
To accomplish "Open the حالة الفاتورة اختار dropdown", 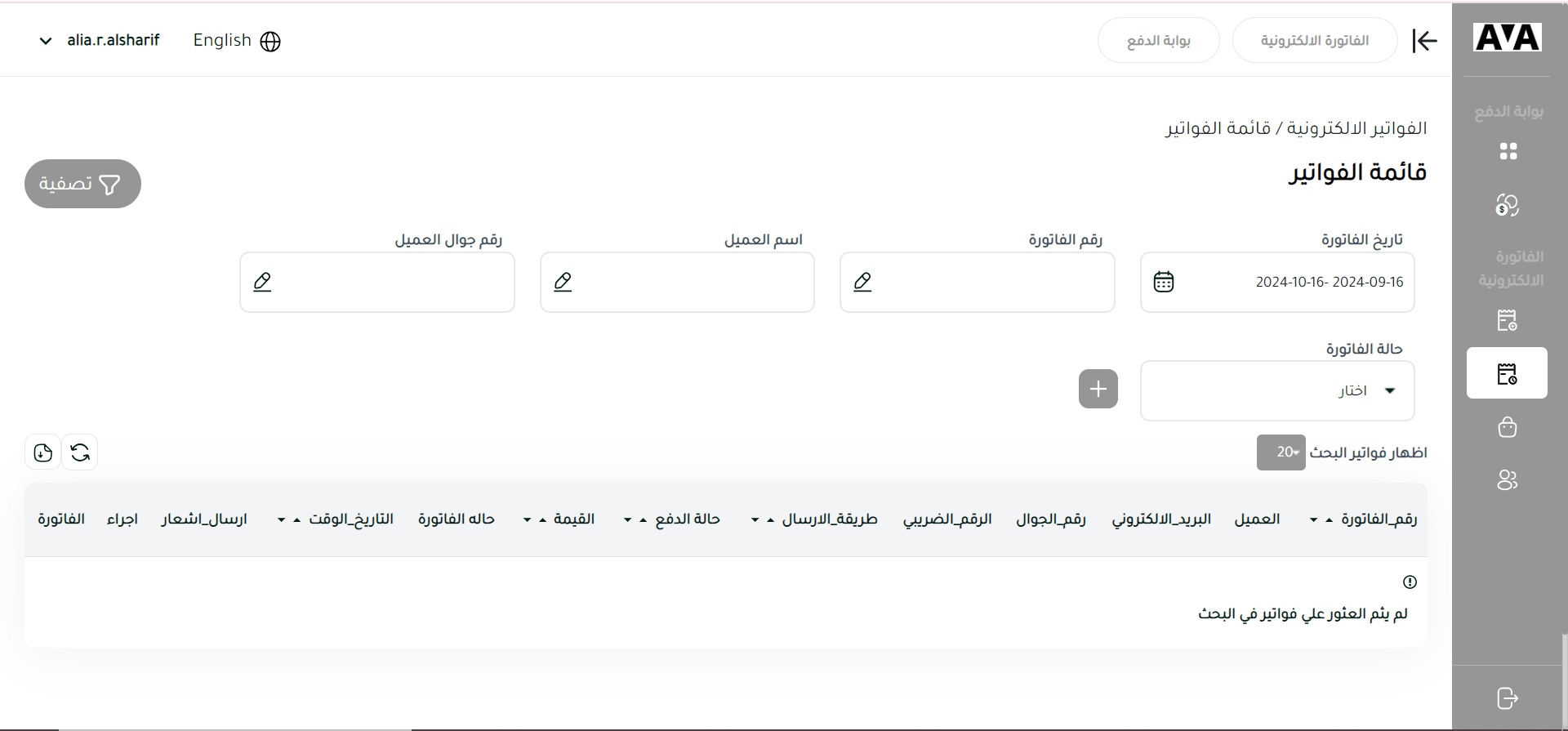I will point(1277,391).
